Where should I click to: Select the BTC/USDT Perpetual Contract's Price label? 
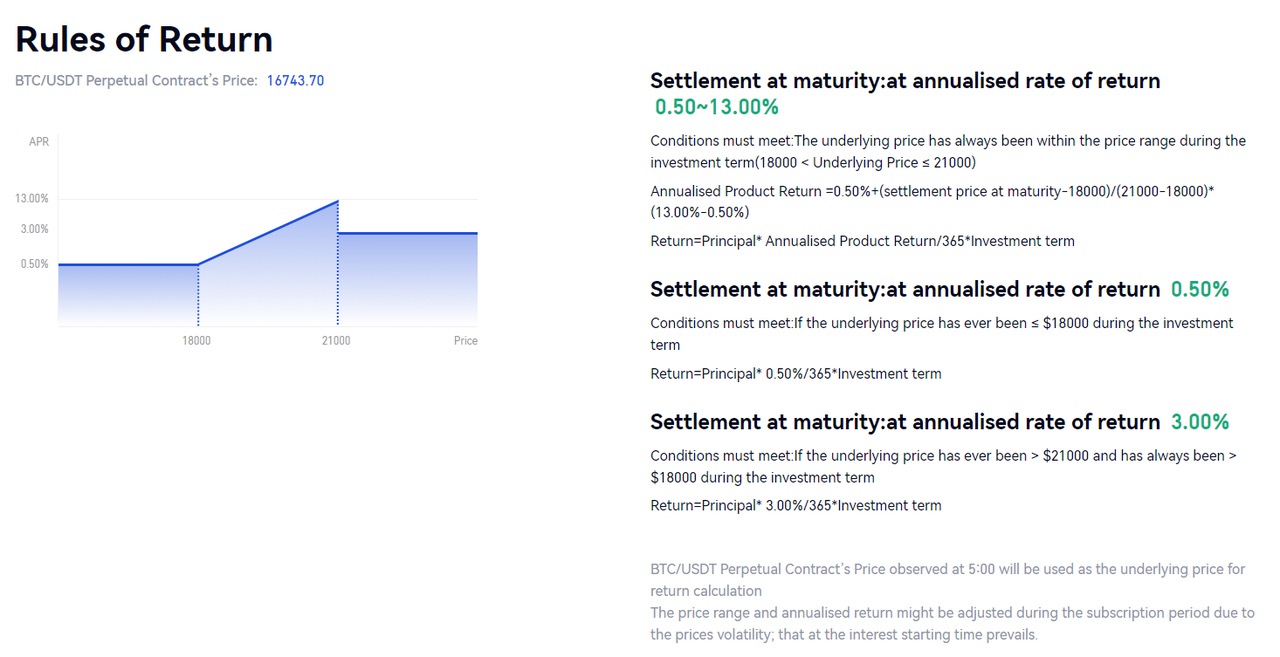136,81
